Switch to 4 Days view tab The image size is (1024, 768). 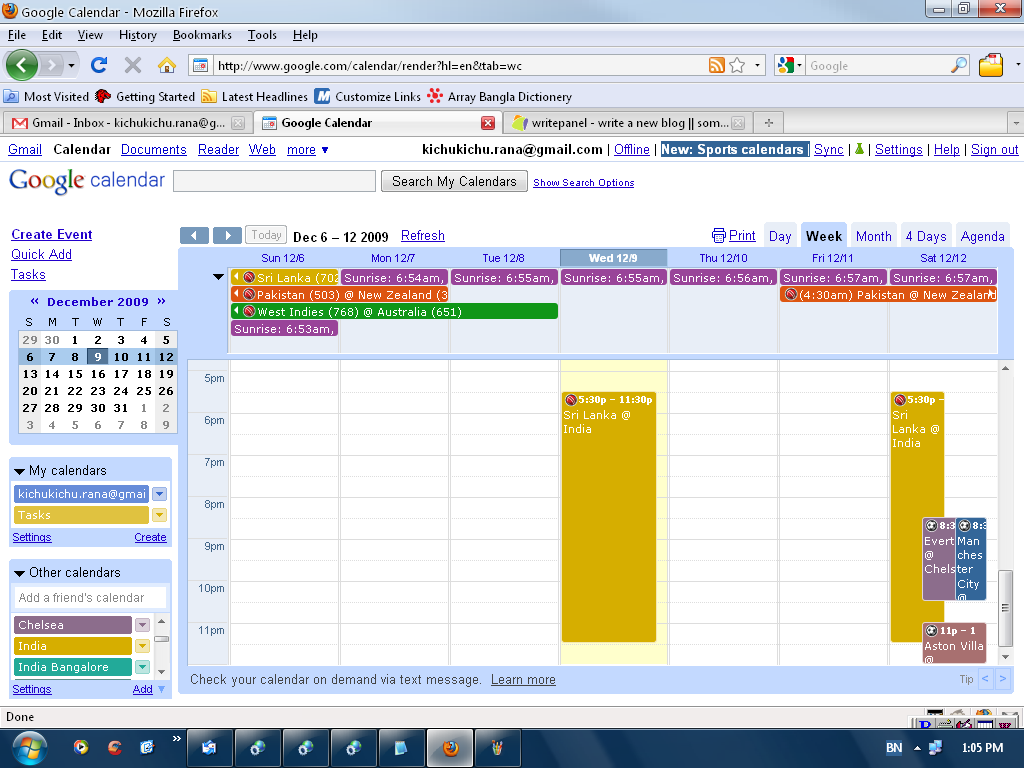coord(925,236)
